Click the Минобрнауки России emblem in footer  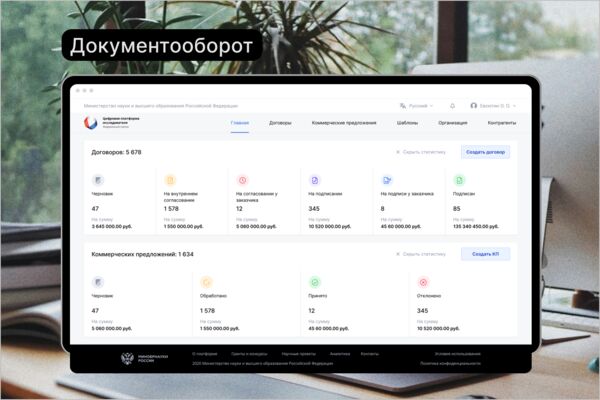(127, 359)
